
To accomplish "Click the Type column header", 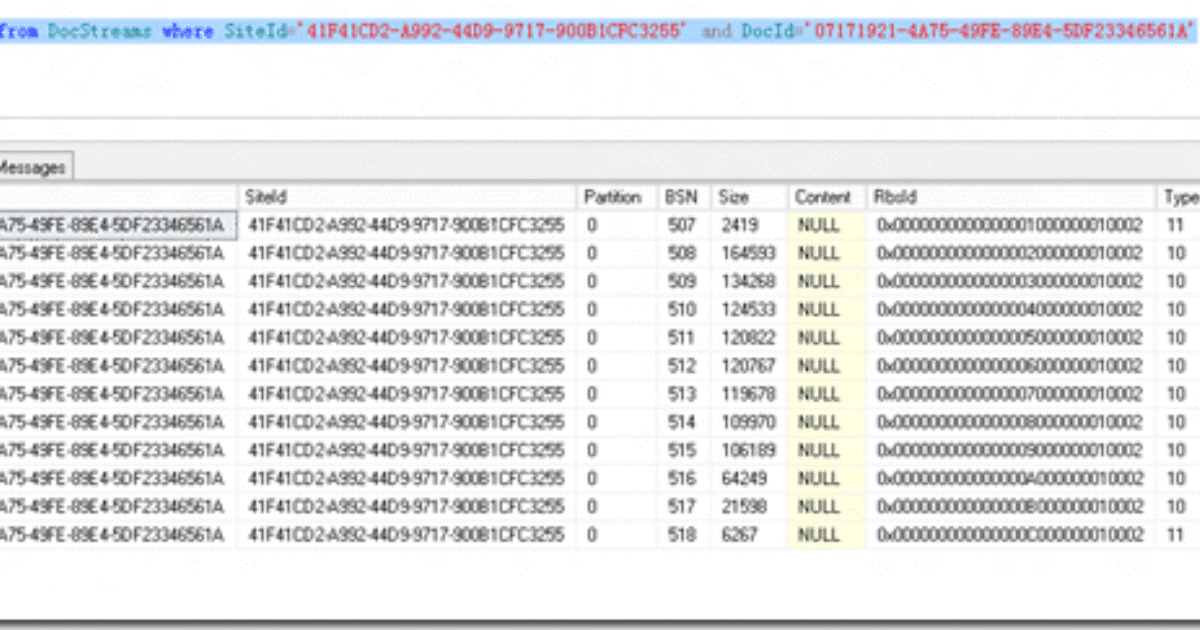I will (x=1180, y=197).
